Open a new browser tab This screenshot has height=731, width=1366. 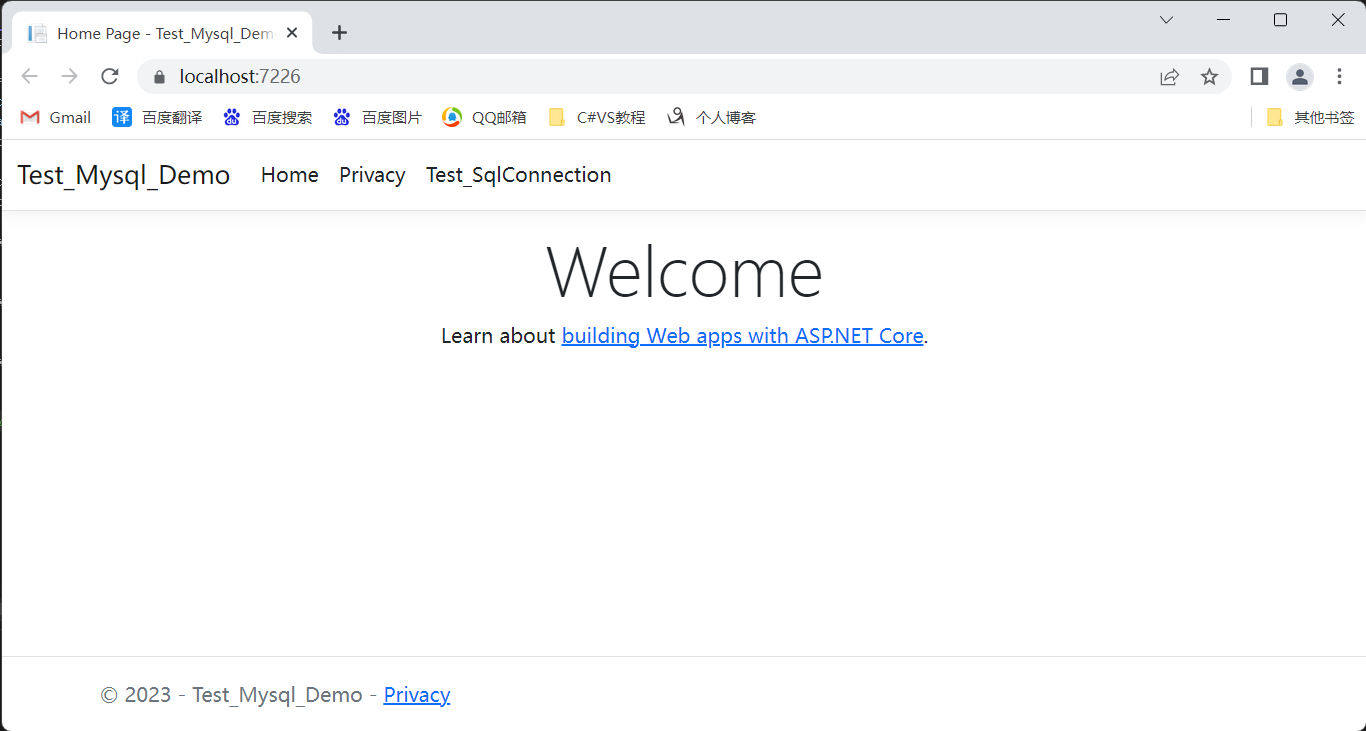click(339, 33)
